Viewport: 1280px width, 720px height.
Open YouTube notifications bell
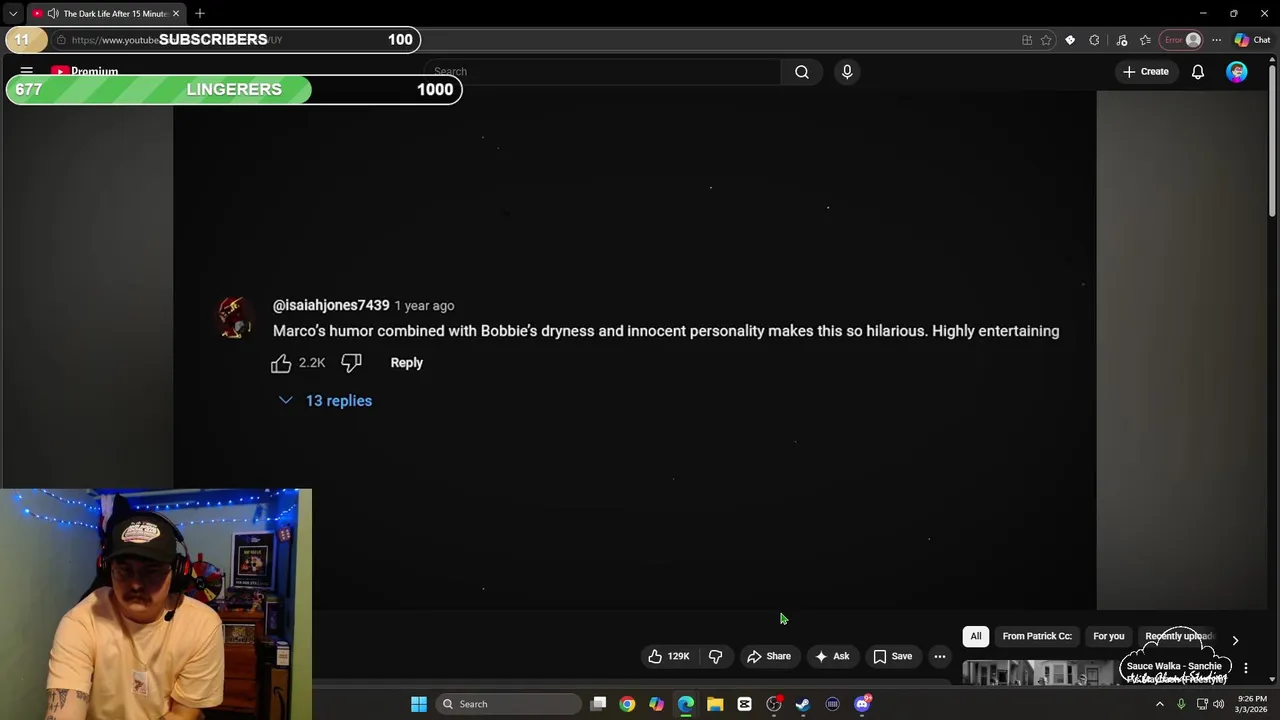tap(1198, 72)
